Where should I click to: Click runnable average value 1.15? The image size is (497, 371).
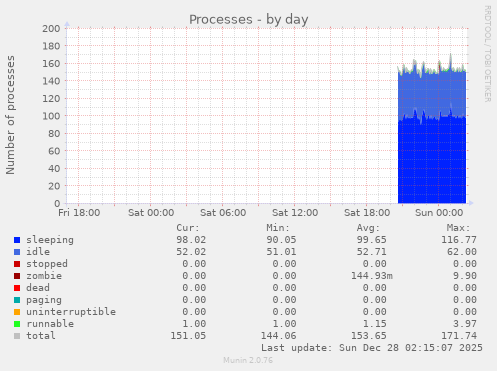pos(375,324)
